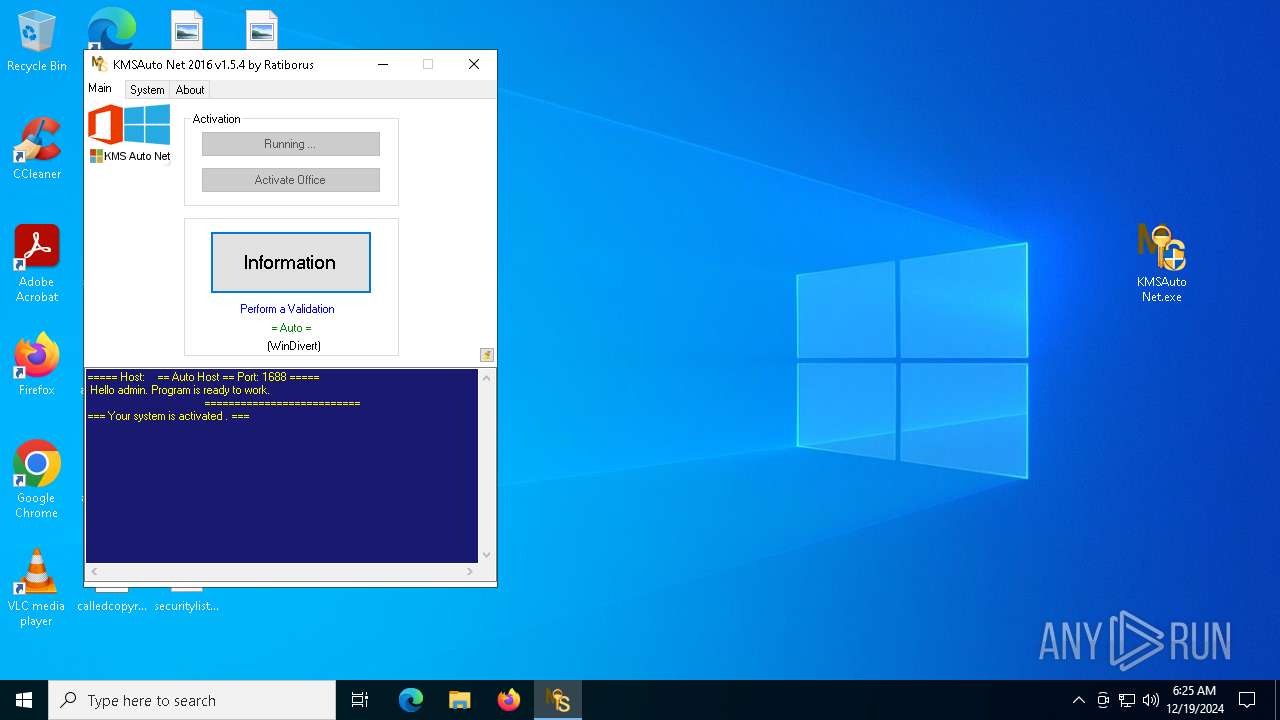Open Microsoft Edge from the taskbar
Image resolution: width=1280 pixels, height=720 pixels.
pos(411,700)
